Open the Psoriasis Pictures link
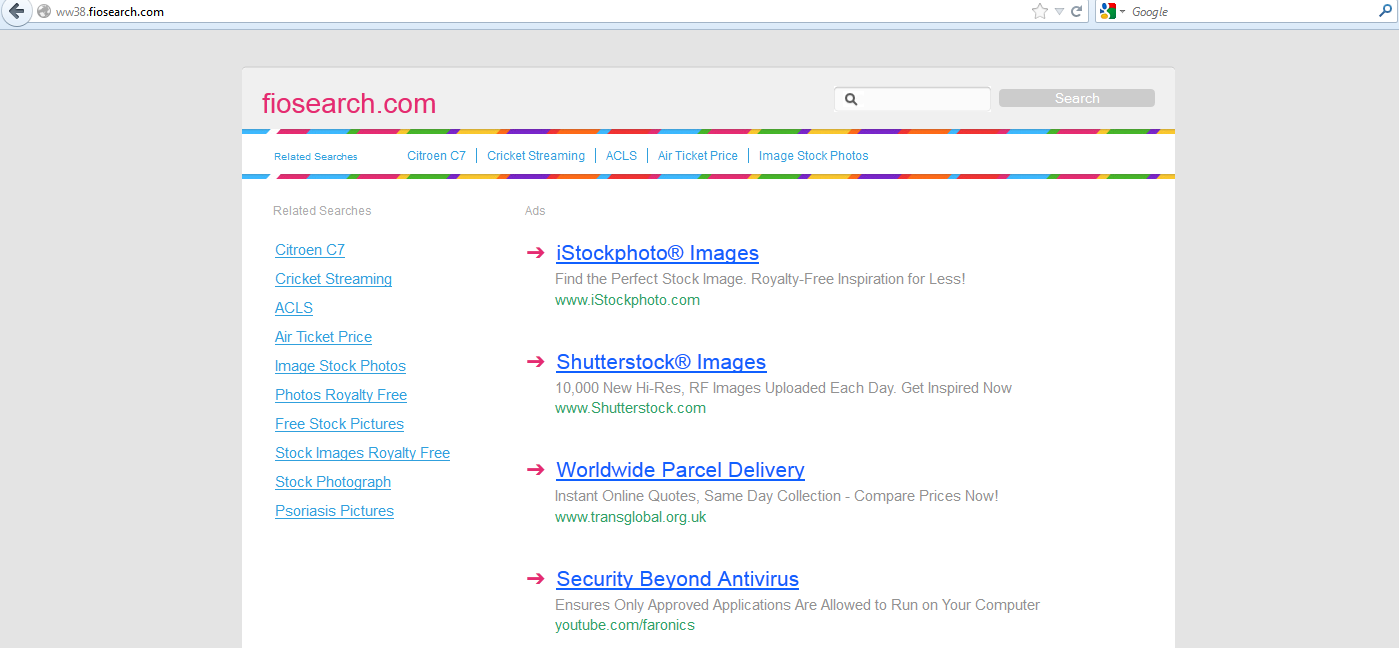1399x648 pixels. tap(334, 511)
